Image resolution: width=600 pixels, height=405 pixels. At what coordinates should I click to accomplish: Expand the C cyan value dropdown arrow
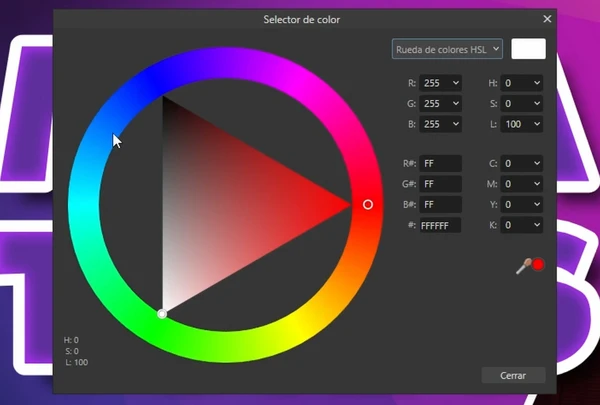point(537,163)
